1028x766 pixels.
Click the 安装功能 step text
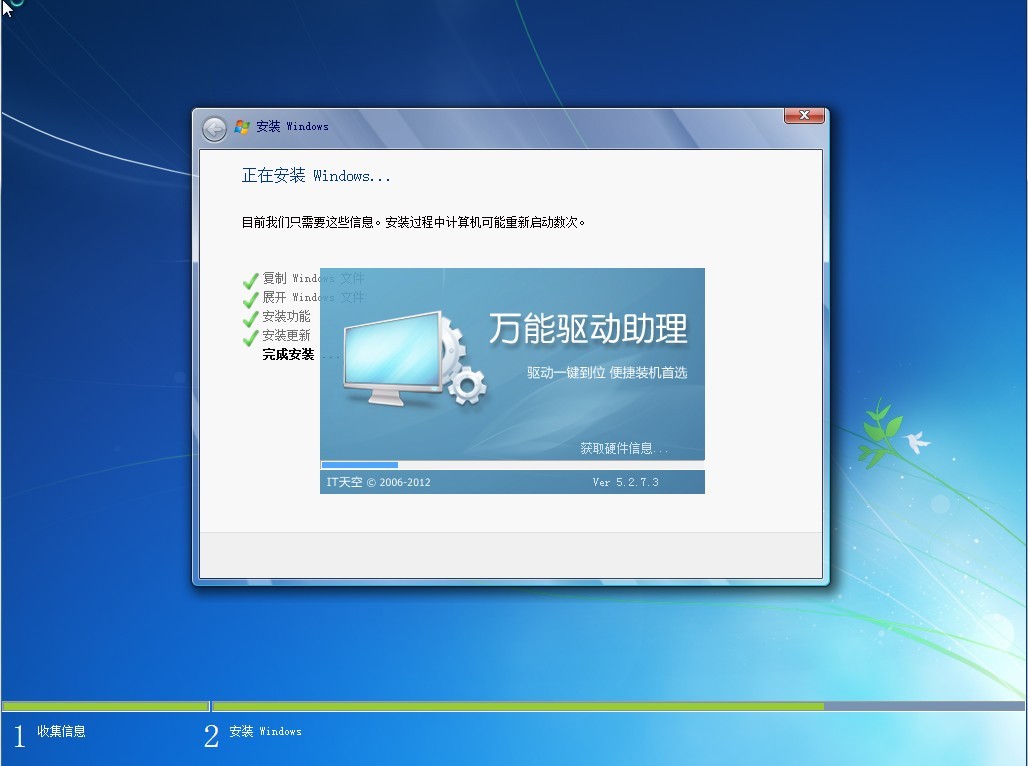[x=286, y=316]
